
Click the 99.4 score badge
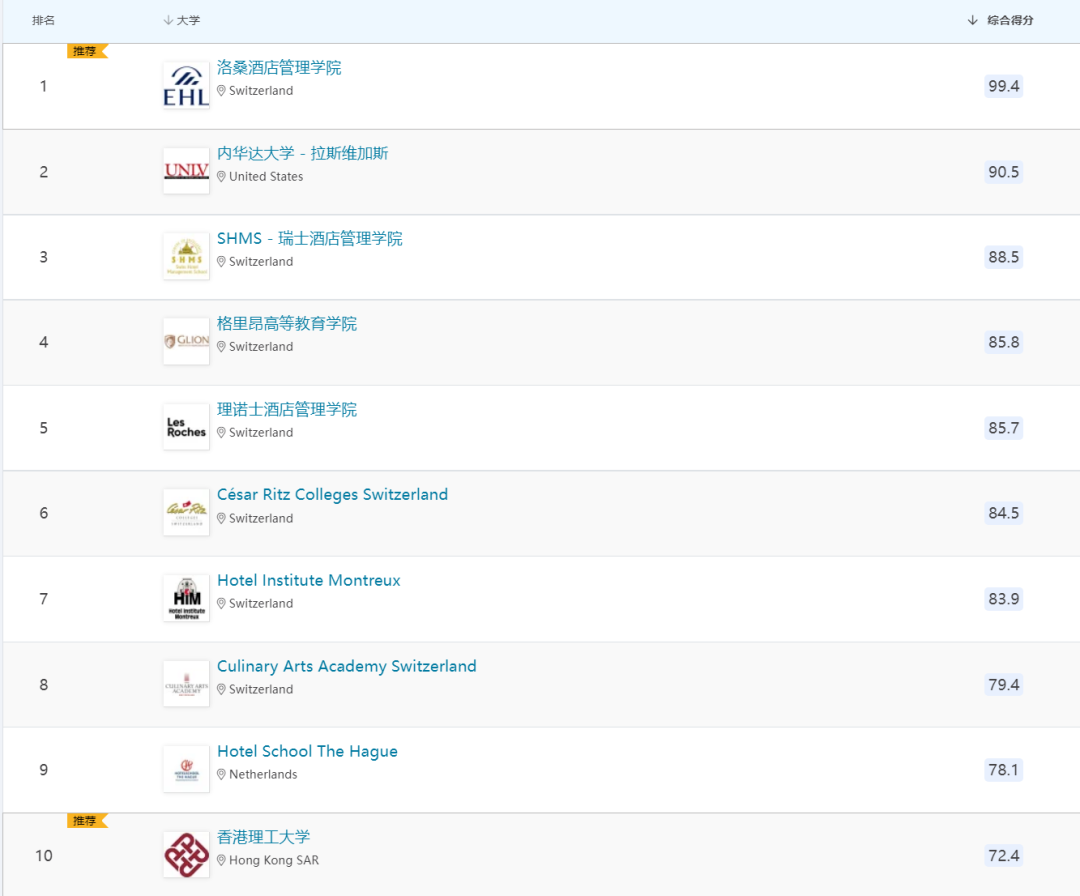tap(1003, 86)
